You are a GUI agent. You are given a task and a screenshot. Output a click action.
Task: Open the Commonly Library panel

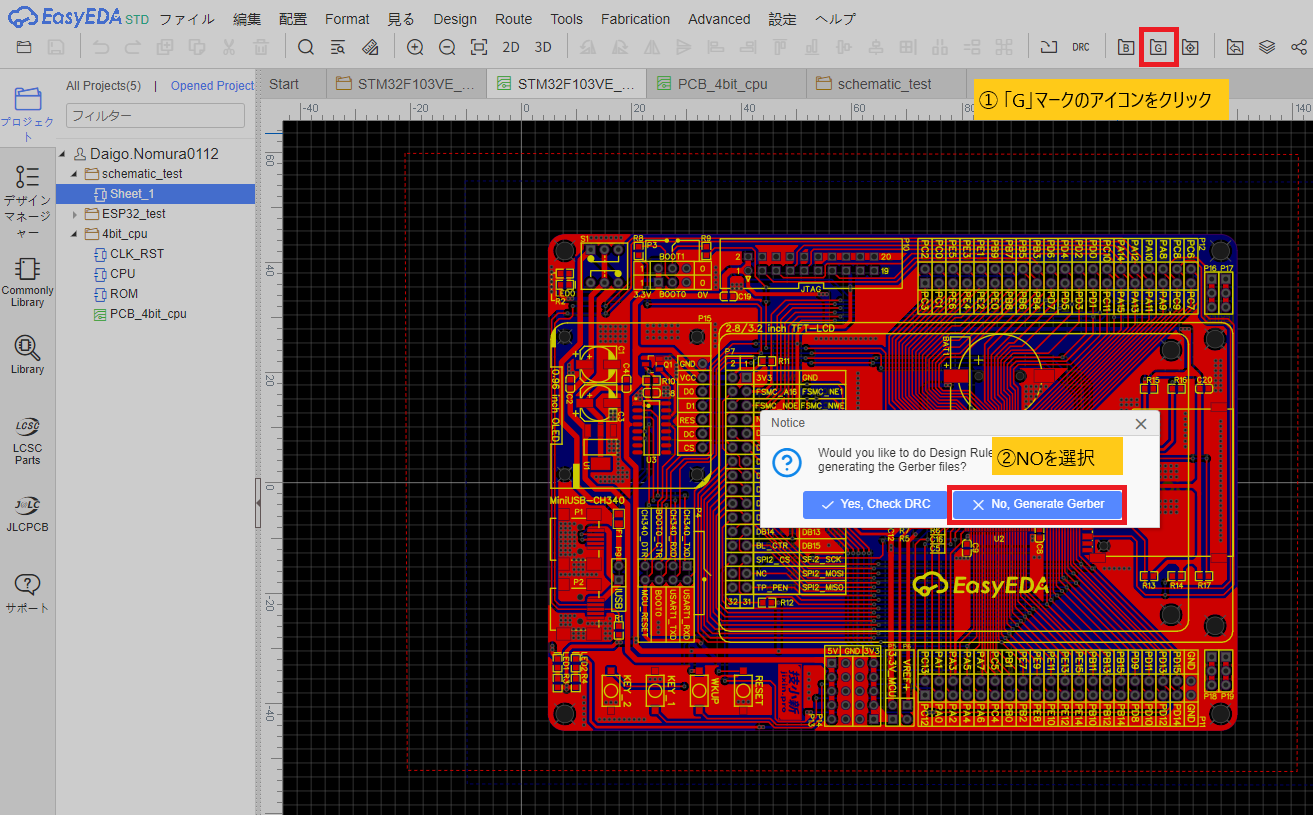point(27,281)
